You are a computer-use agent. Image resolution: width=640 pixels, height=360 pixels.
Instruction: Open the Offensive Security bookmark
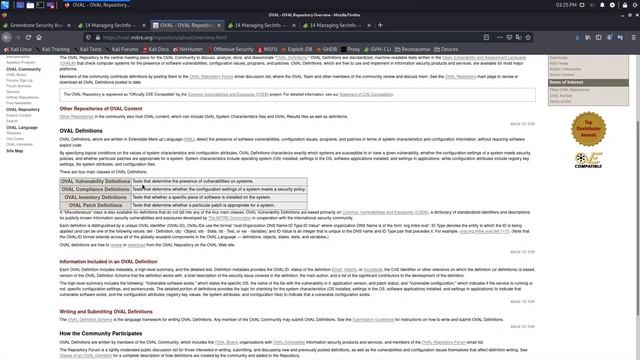231,49
